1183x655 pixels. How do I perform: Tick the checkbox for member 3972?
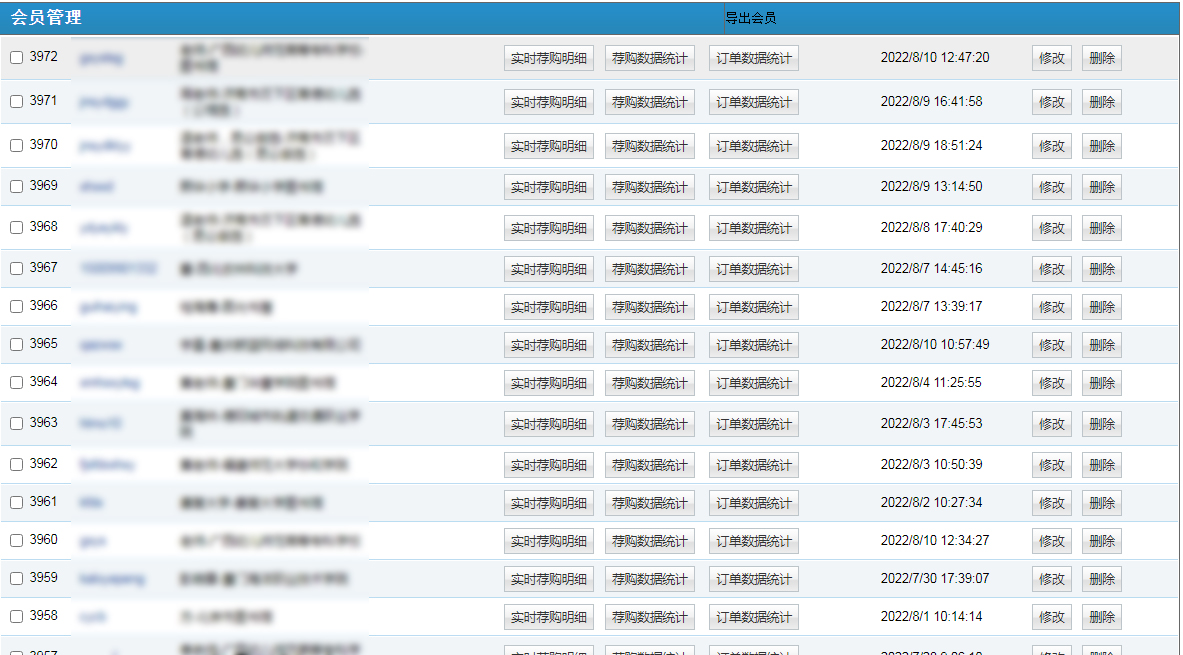(x=16, y=58)
